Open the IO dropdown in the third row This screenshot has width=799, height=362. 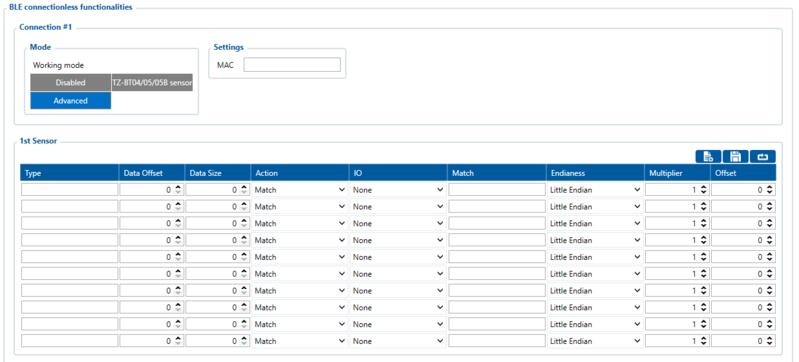(398, 224)
